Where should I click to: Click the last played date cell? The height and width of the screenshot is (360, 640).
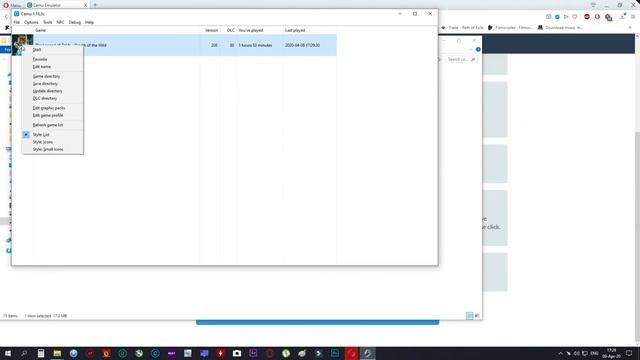click(x=302, y=45)
